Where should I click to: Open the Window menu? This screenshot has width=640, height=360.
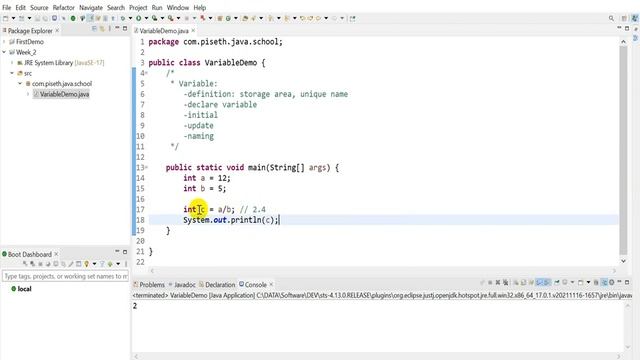coord(178,7)
